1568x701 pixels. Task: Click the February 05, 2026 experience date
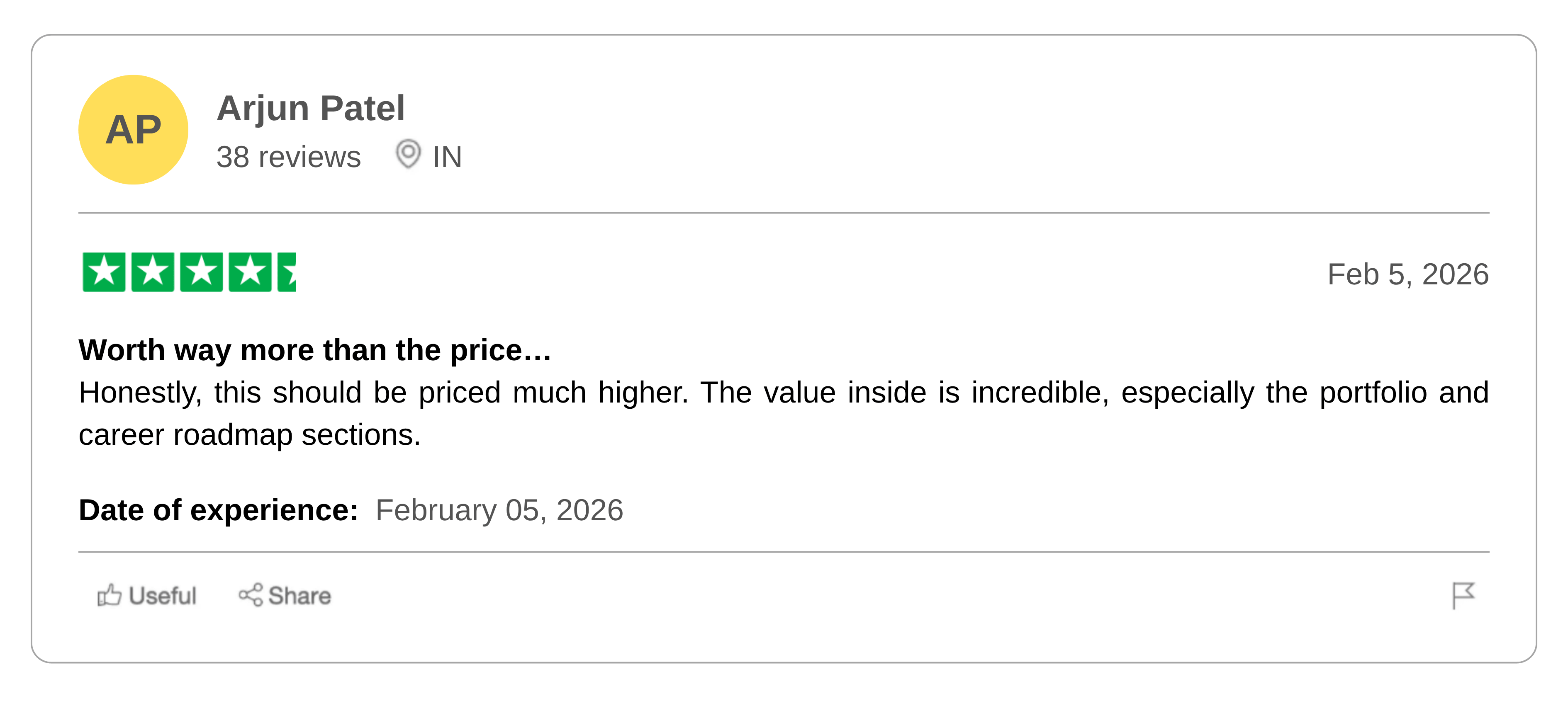tap(499, 510)
